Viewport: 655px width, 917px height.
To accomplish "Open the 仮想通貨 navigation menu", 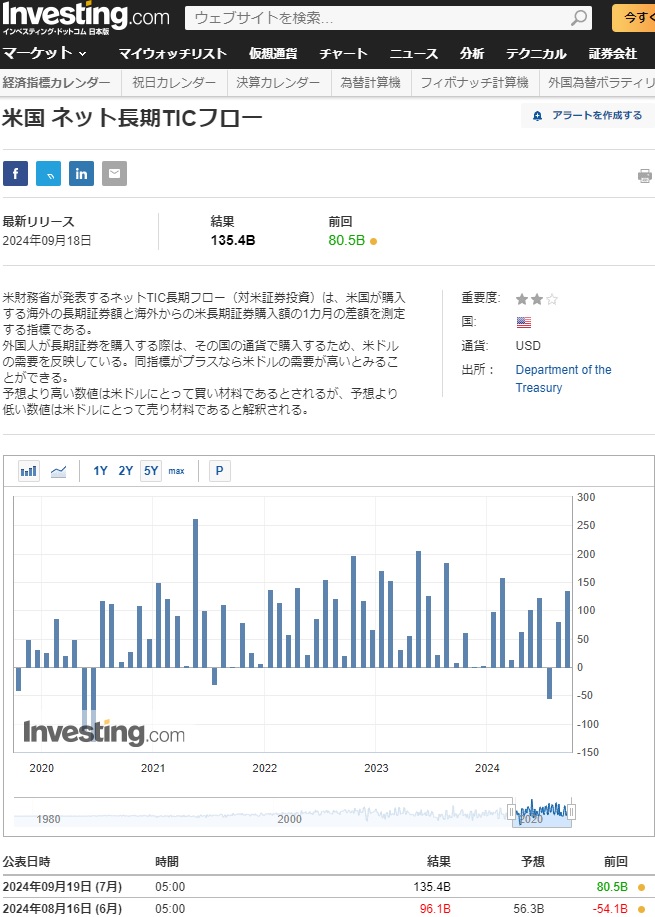I will [273, 54].
